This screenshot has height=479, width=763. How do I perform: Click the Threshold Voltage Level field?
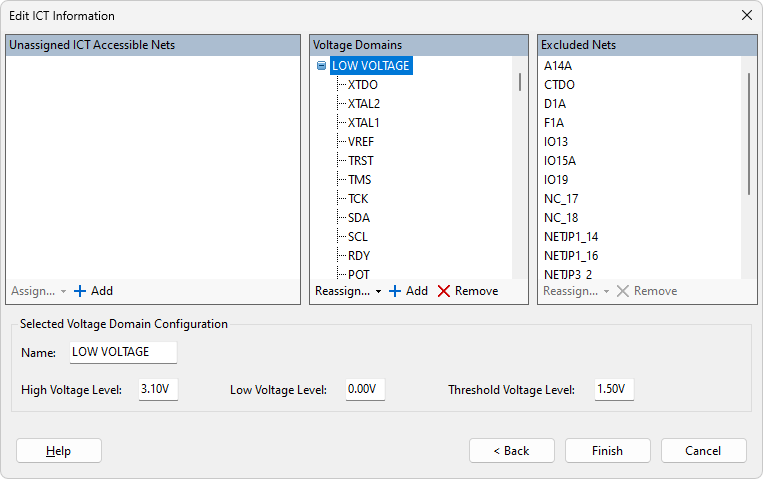click(x=613, y=389)
